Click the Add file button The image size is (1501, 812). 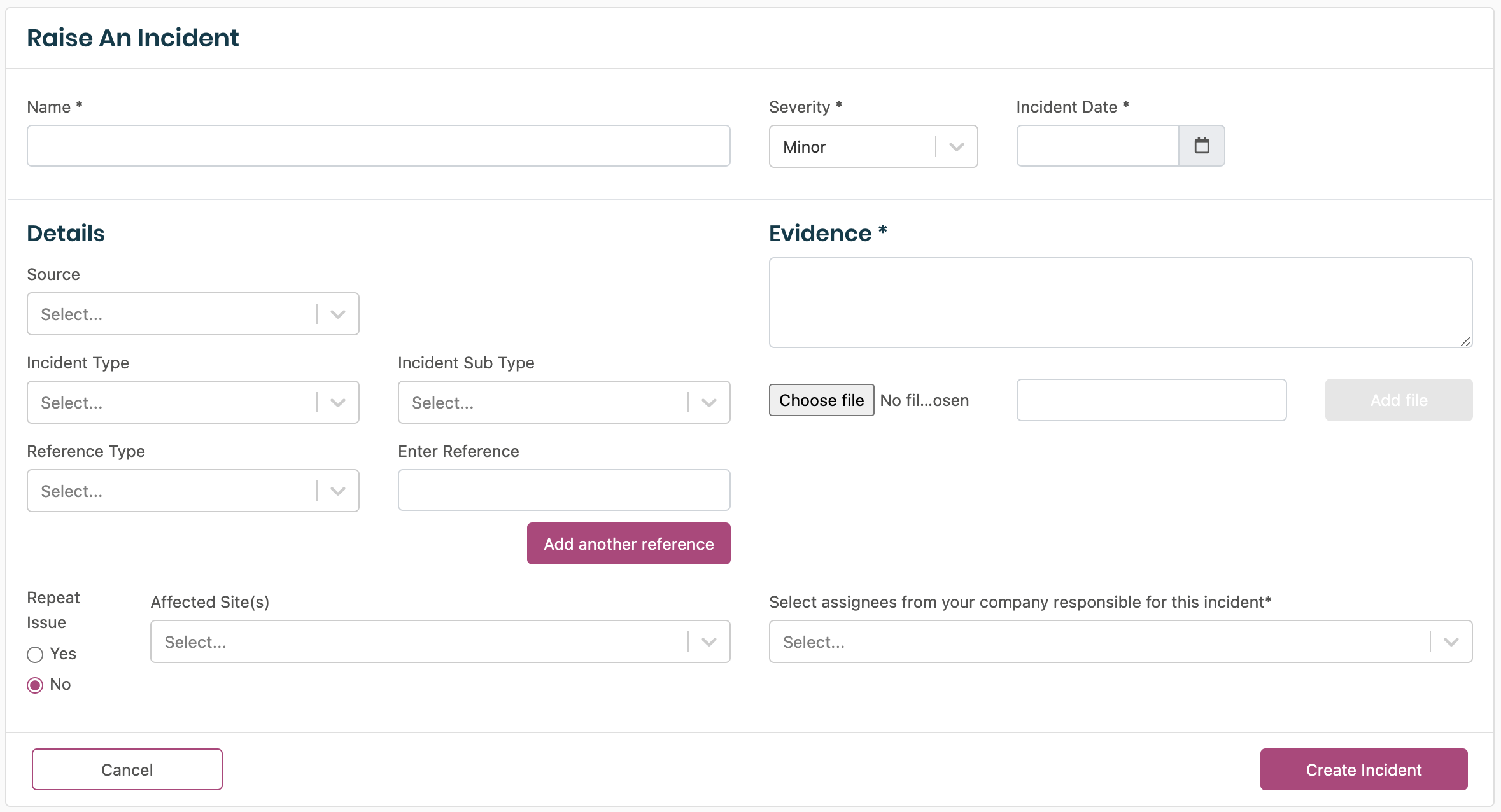click(1398, 400)
